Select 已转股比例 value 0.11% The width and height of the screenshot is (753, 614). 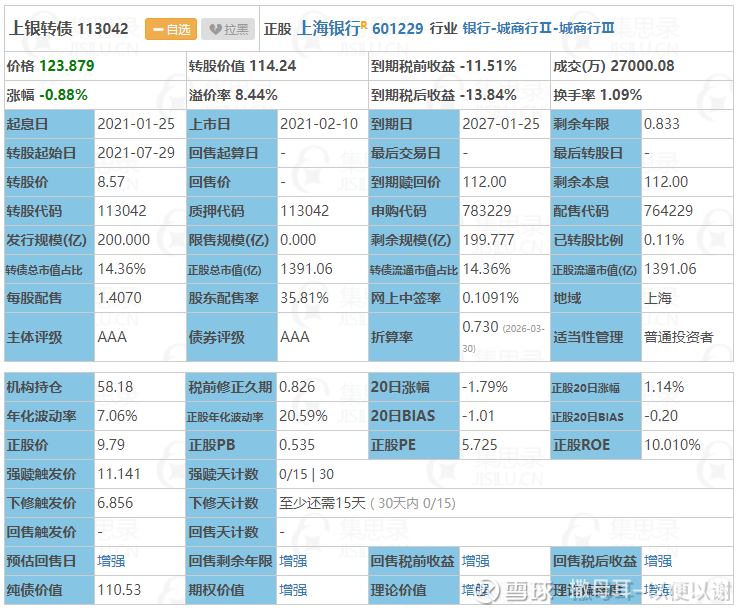click(x=664, y=240)
